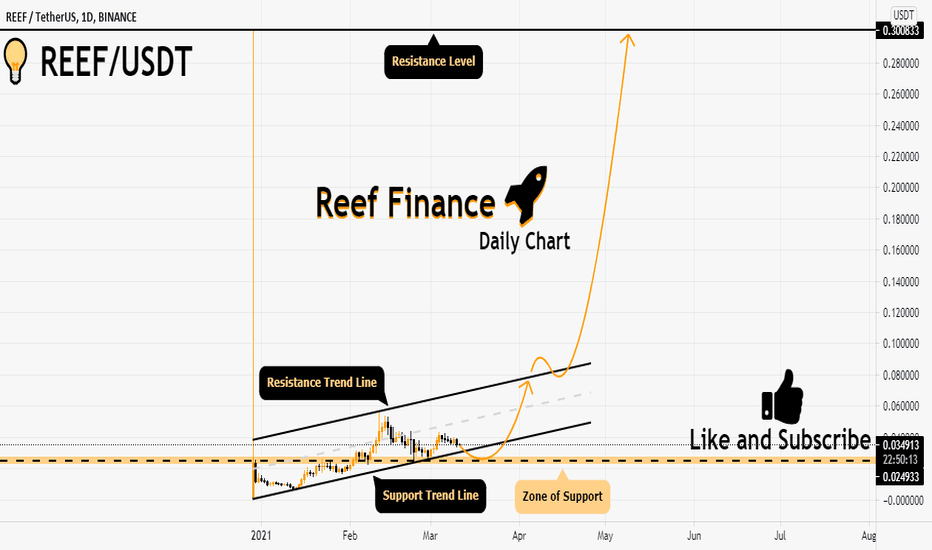Select the Support Trend Line callout
The height and width of the screenshot is (550, 932).
click(x=430, y=494)
